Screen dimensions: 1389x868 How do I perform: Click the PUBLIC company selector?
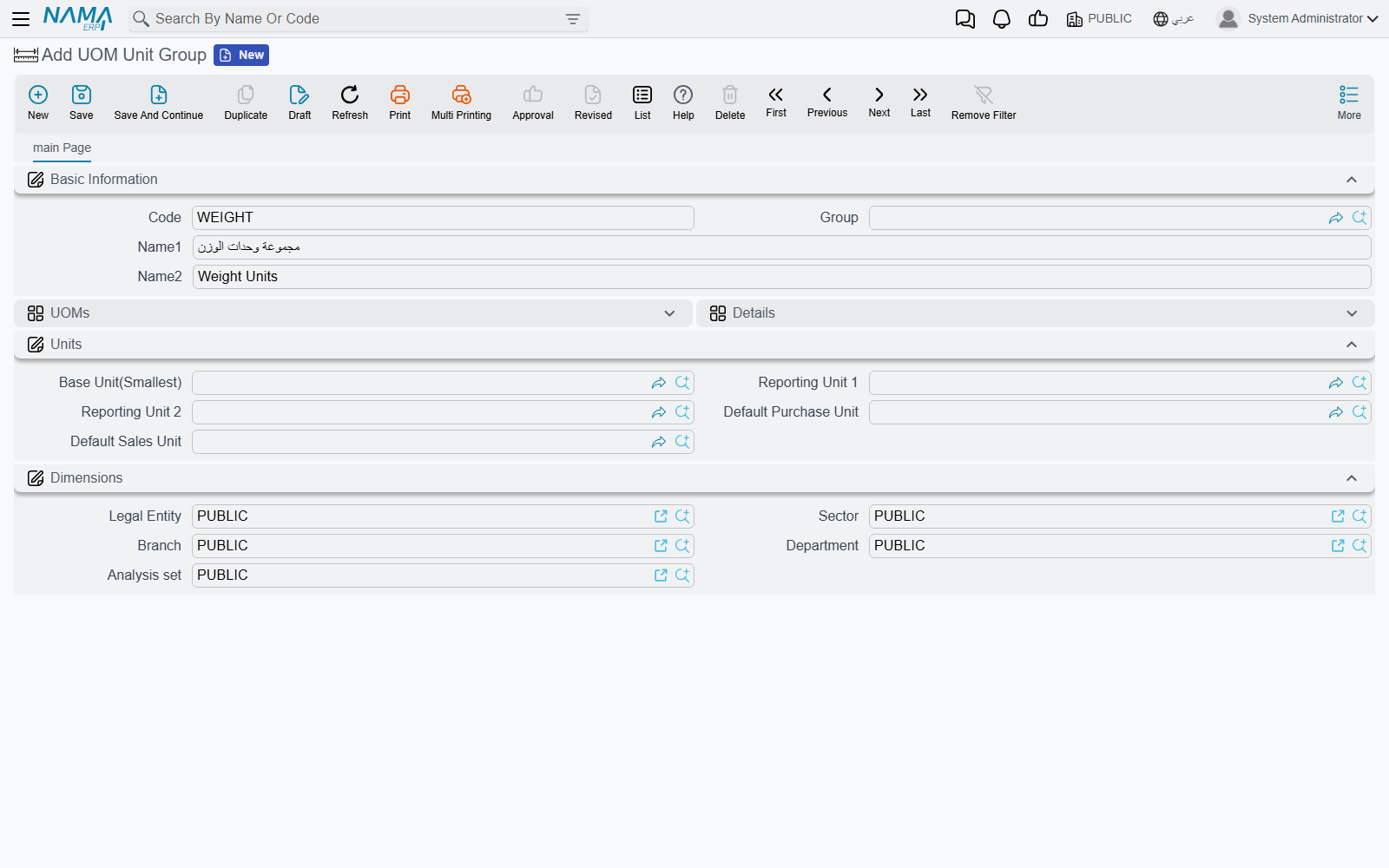click(x=1099, y=19)
